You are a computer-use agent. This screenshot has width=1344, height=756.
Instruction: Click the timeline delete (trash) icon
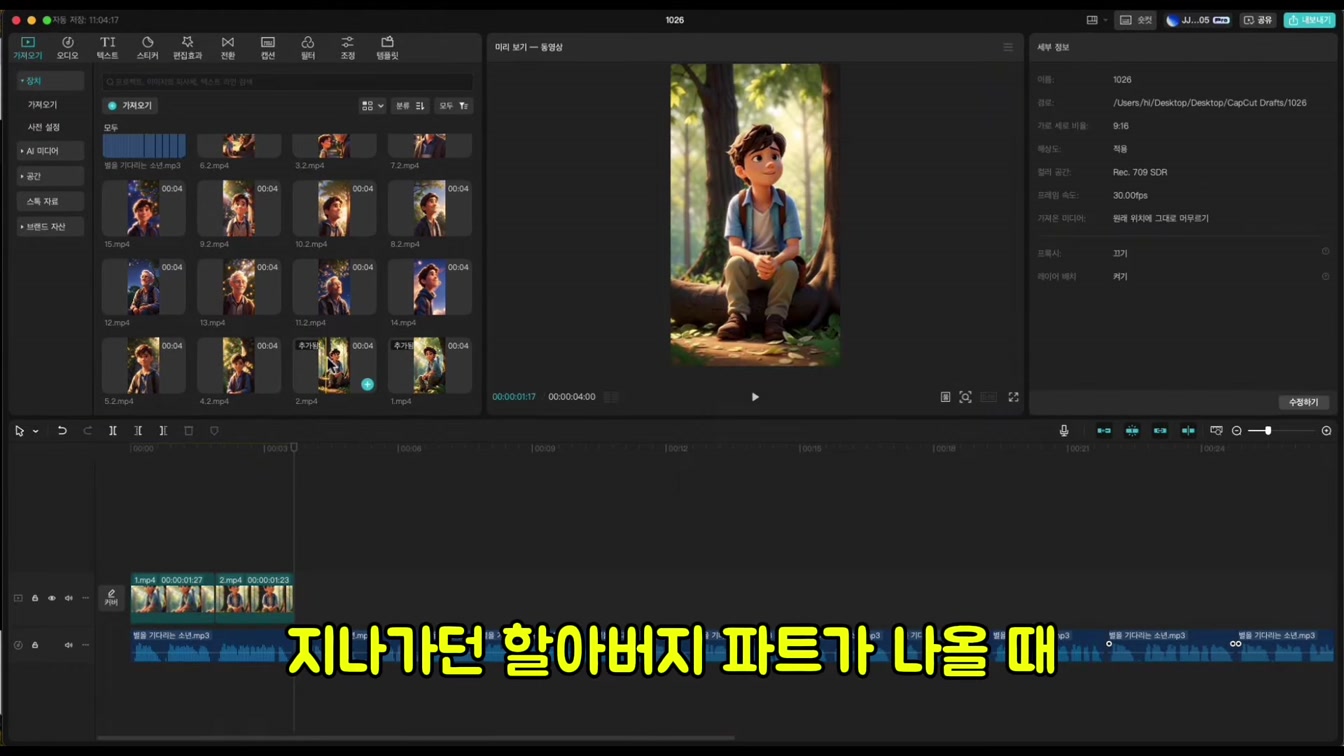(x=188, y=431)
